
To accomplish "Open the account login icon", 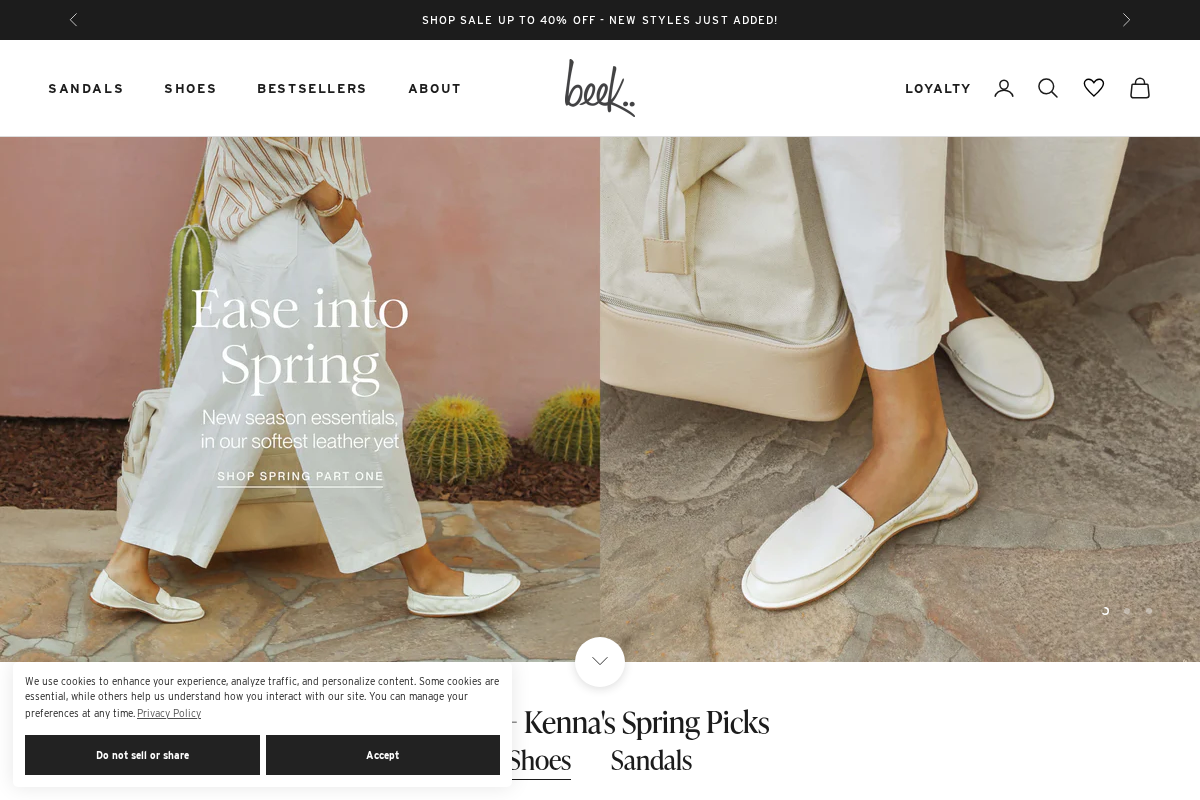I will (x=1004, y=88).
